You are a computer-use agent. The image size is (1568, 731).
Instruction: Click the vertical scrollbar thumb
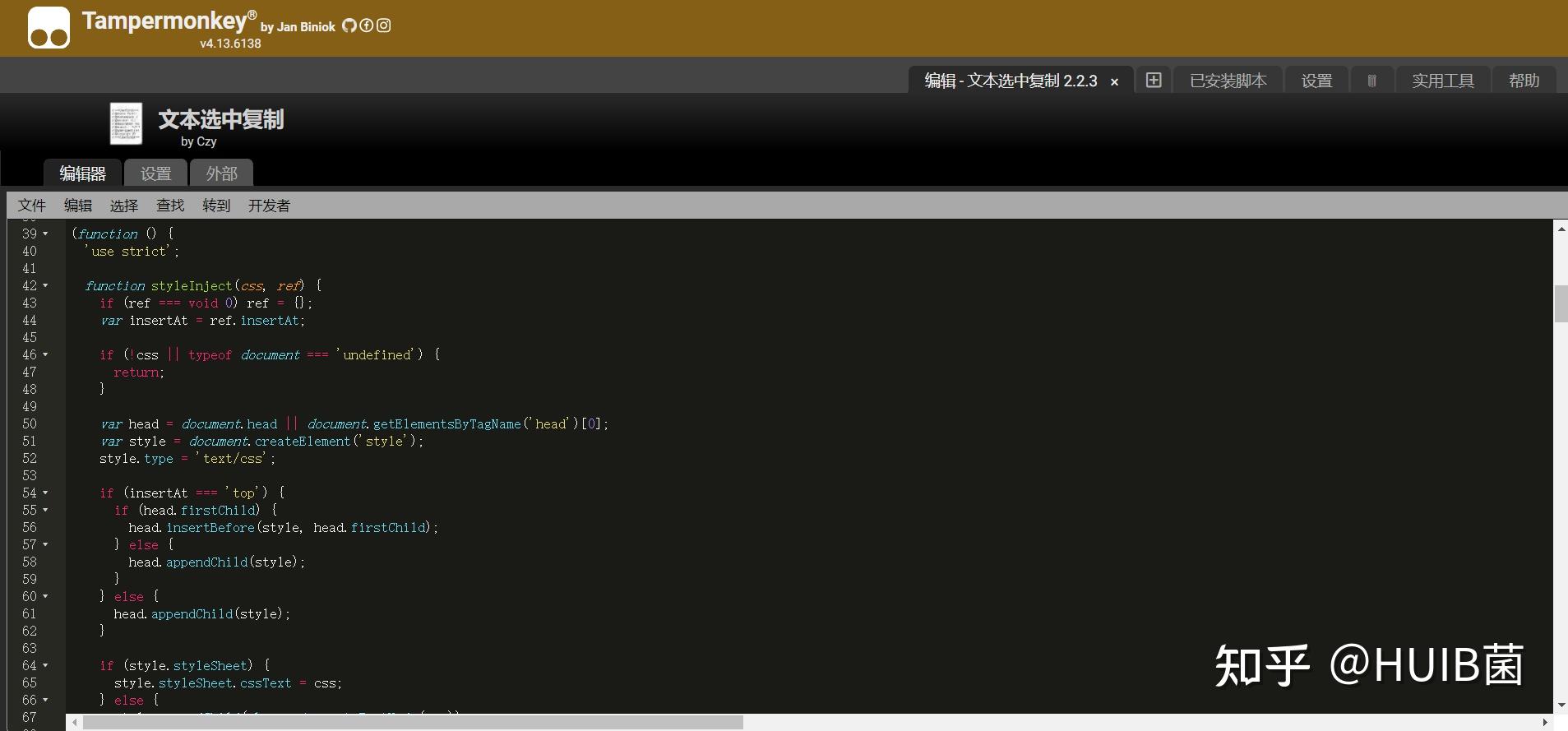(1561, 303)
